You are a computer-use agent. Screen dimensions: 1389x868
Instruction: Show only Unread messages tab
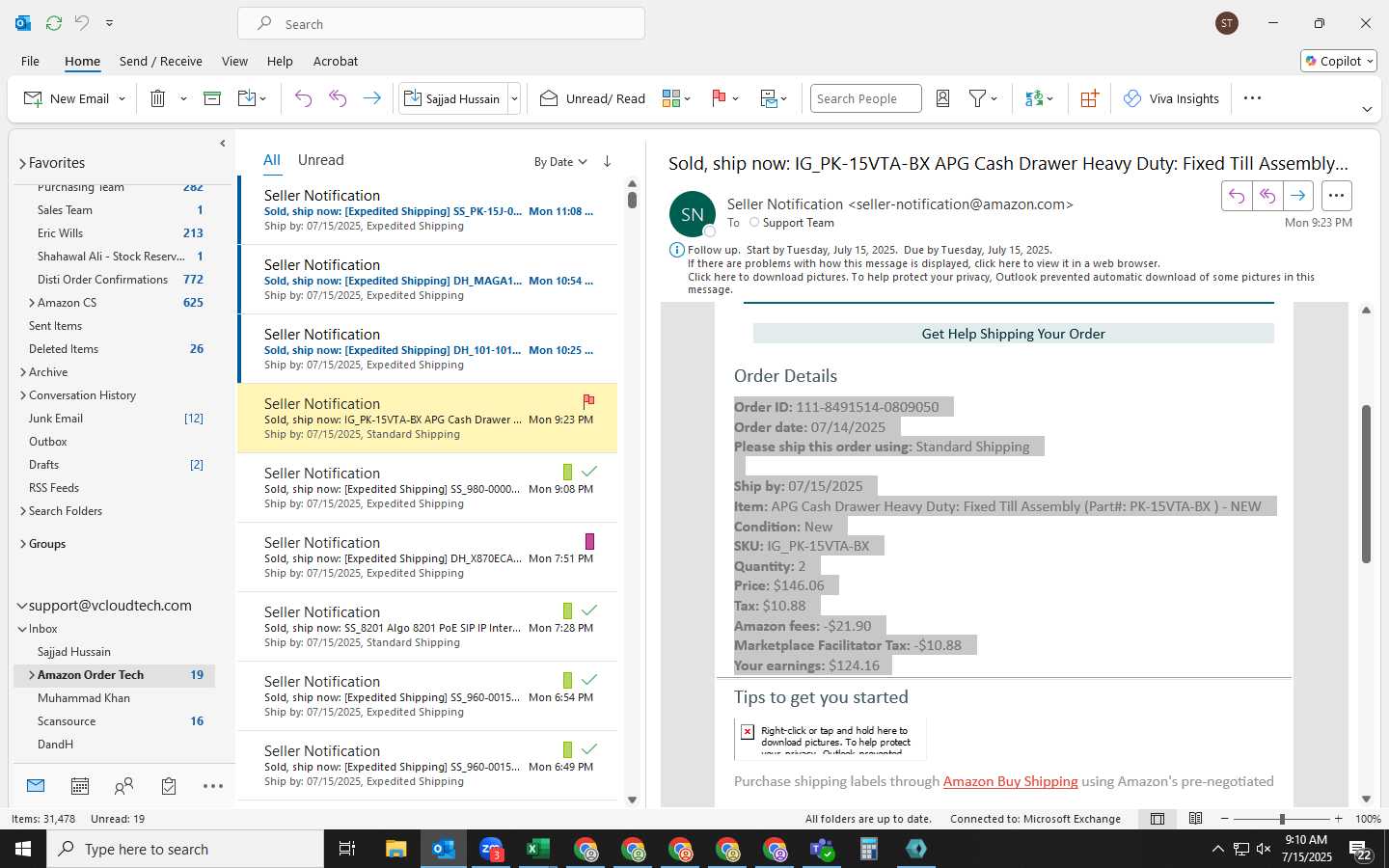pyautogui.click(x=321, y=160)
